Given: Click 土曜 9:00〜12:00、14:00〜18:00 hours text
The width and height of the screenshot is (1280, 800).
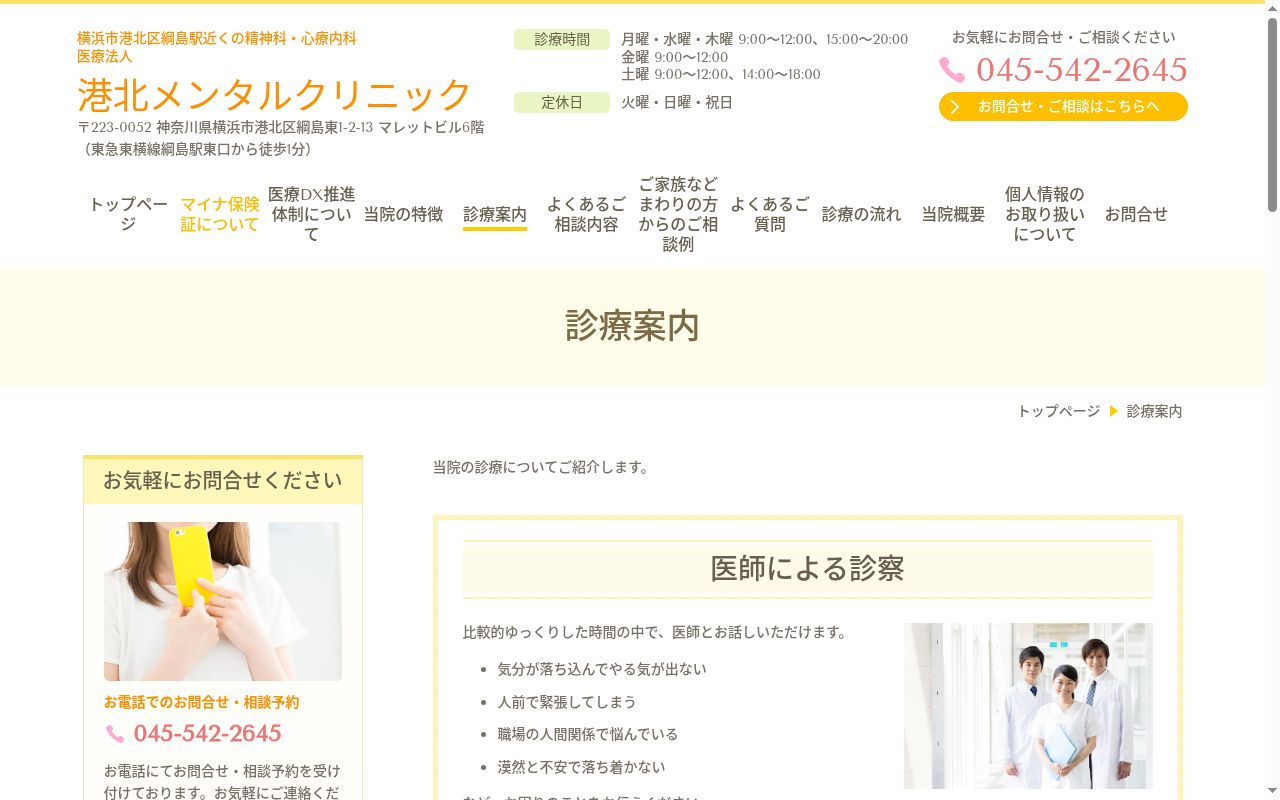Looking at the screenshot, I should [721, 74].
